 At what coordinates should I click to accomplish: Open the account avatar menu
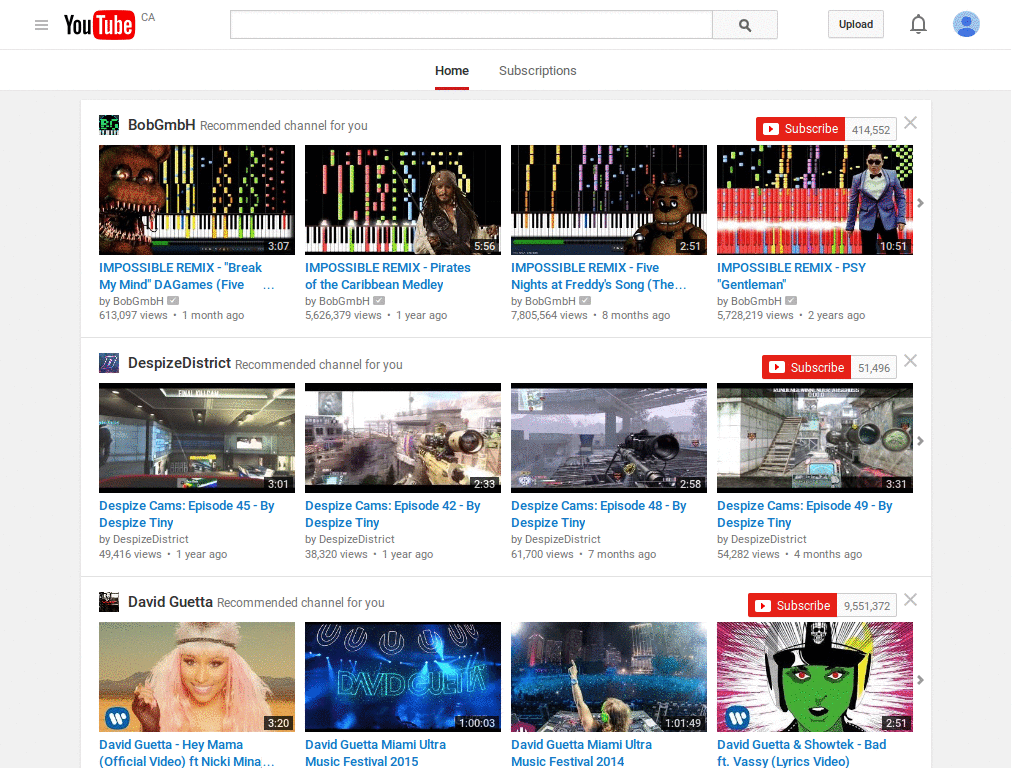(x=966, y=24)
